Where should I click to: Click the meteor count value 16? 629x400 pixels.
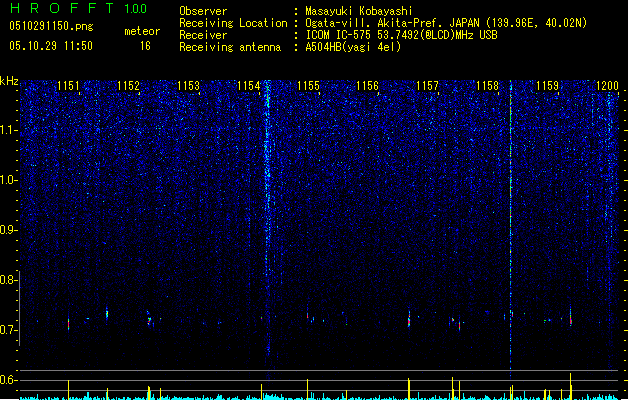coord(145,46)
